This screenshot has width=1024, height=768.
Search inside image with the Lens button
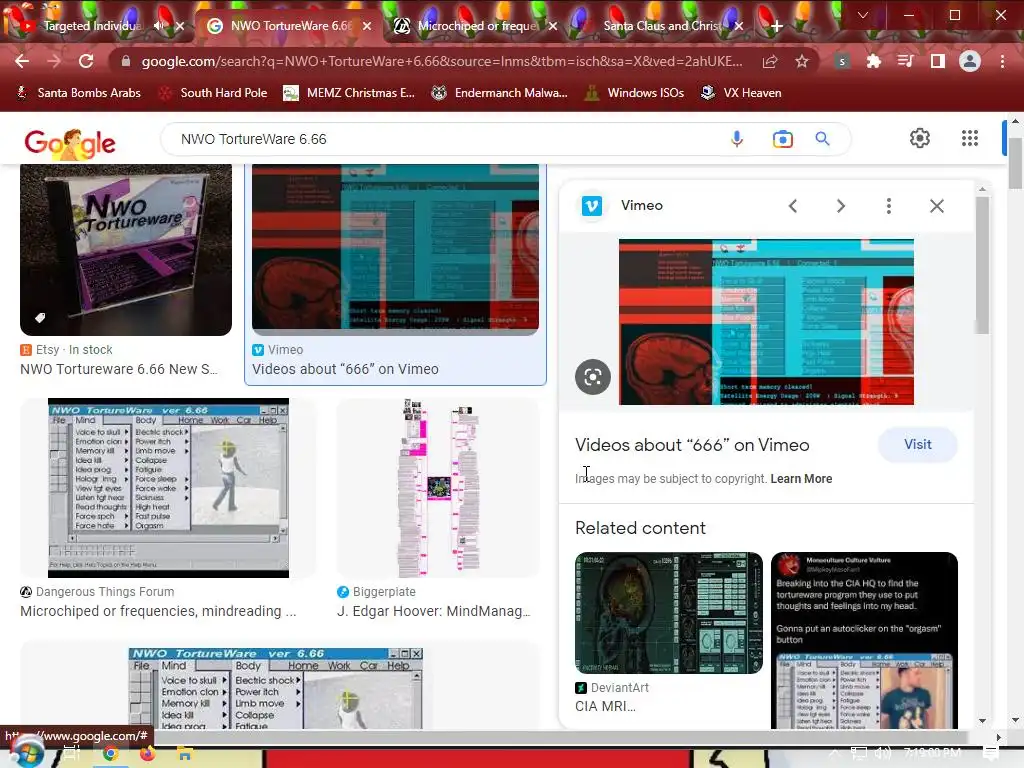[593, 377]
